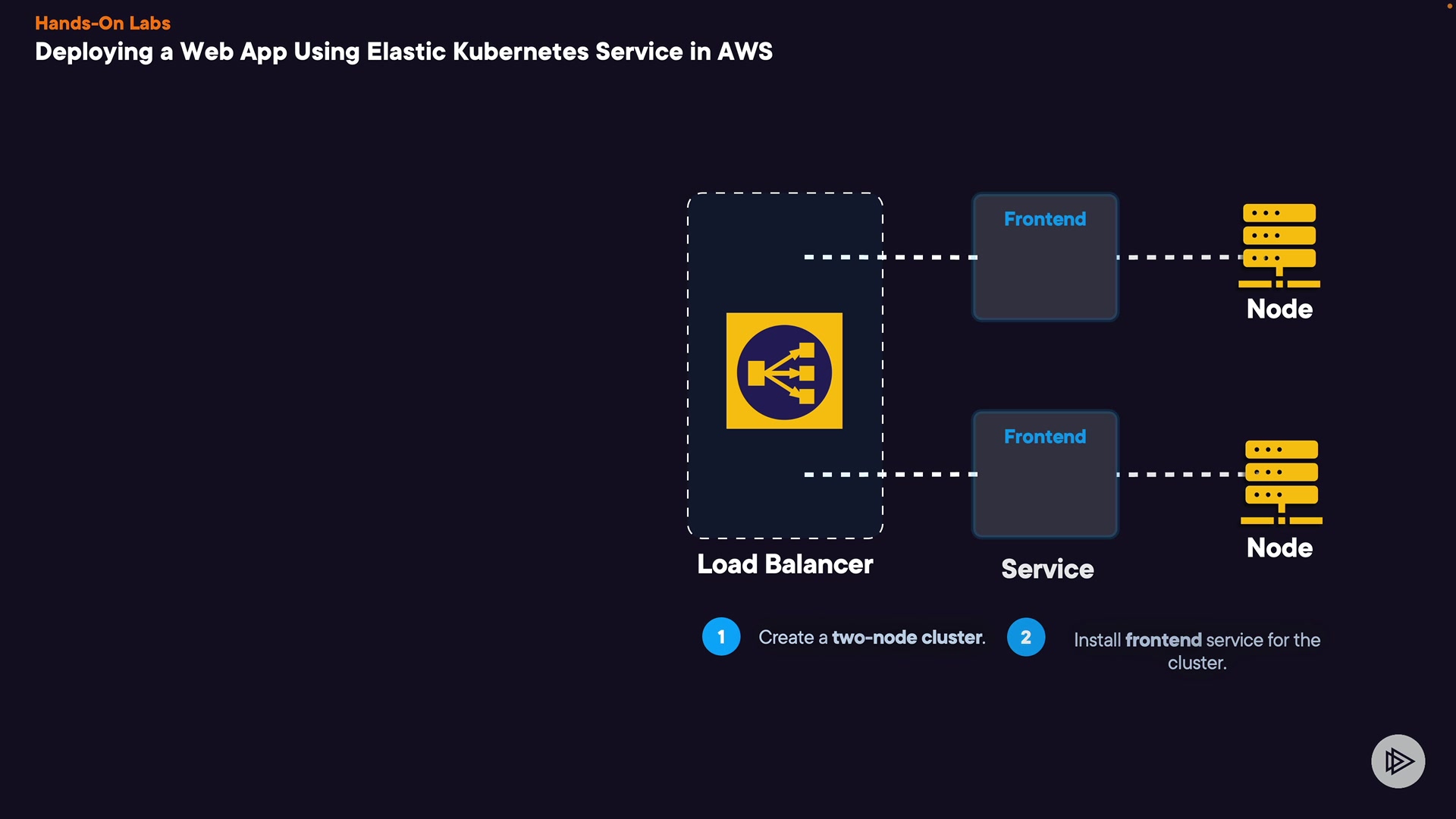
Task: Click the bottom Frontend label text
Action: click(1045, 437)
